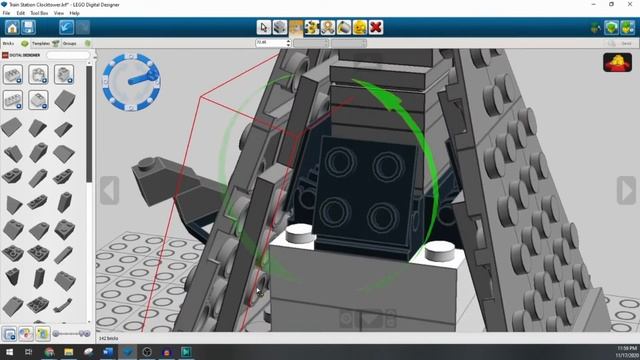
Task: Open the Tool Box menu
Action: pyautogui.click(x=39, y=13)
